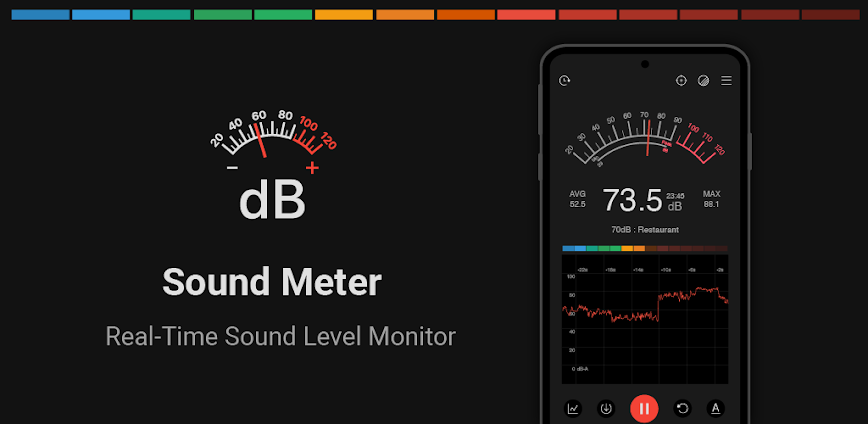Tap the A-weighting icon

pyautogui.click(x=715, y=408)
